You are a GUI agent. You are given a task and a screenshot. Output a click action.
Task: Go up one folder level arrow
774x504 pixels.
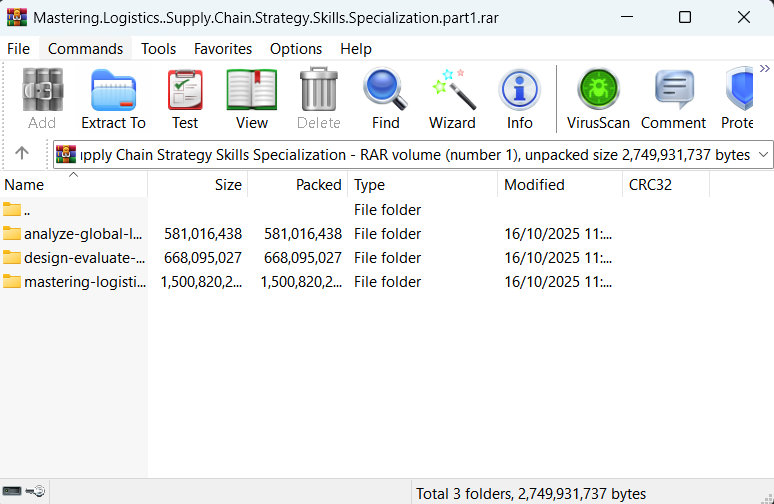point(22,154)
